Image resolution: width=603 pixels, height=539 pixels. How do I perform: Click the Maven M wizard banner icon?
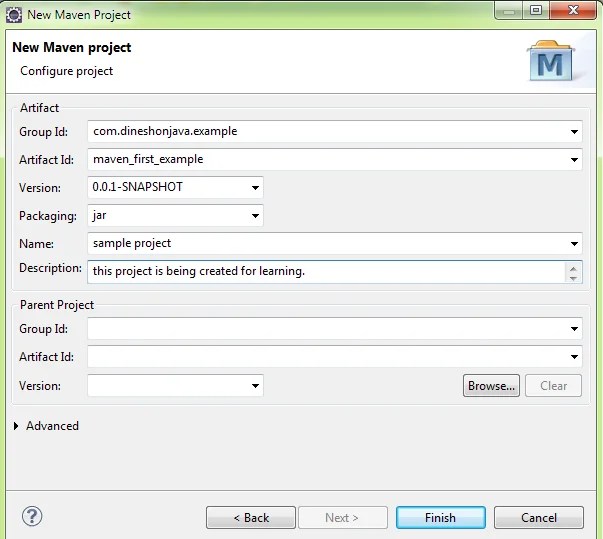click(550, 60)
